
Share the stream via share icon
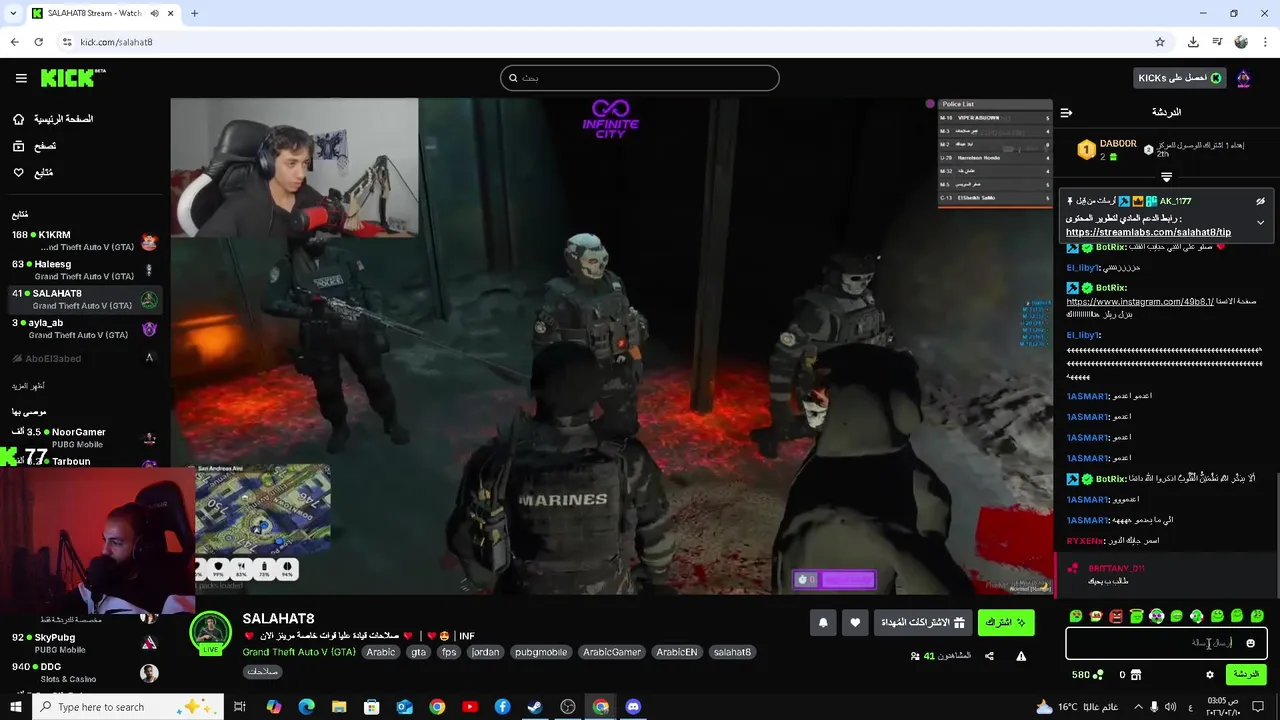989,656
